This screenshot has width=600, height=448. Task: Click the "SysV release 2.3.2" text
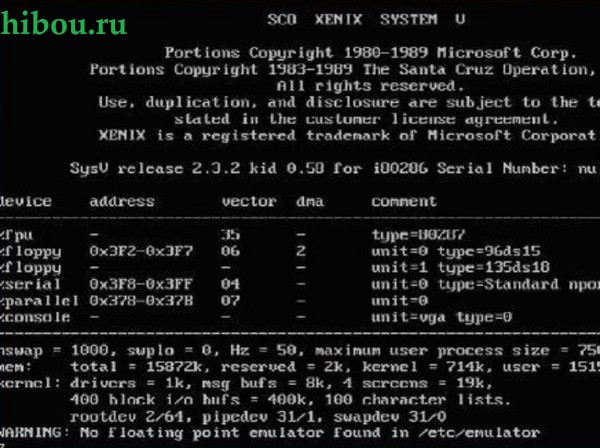coord(155,168)
